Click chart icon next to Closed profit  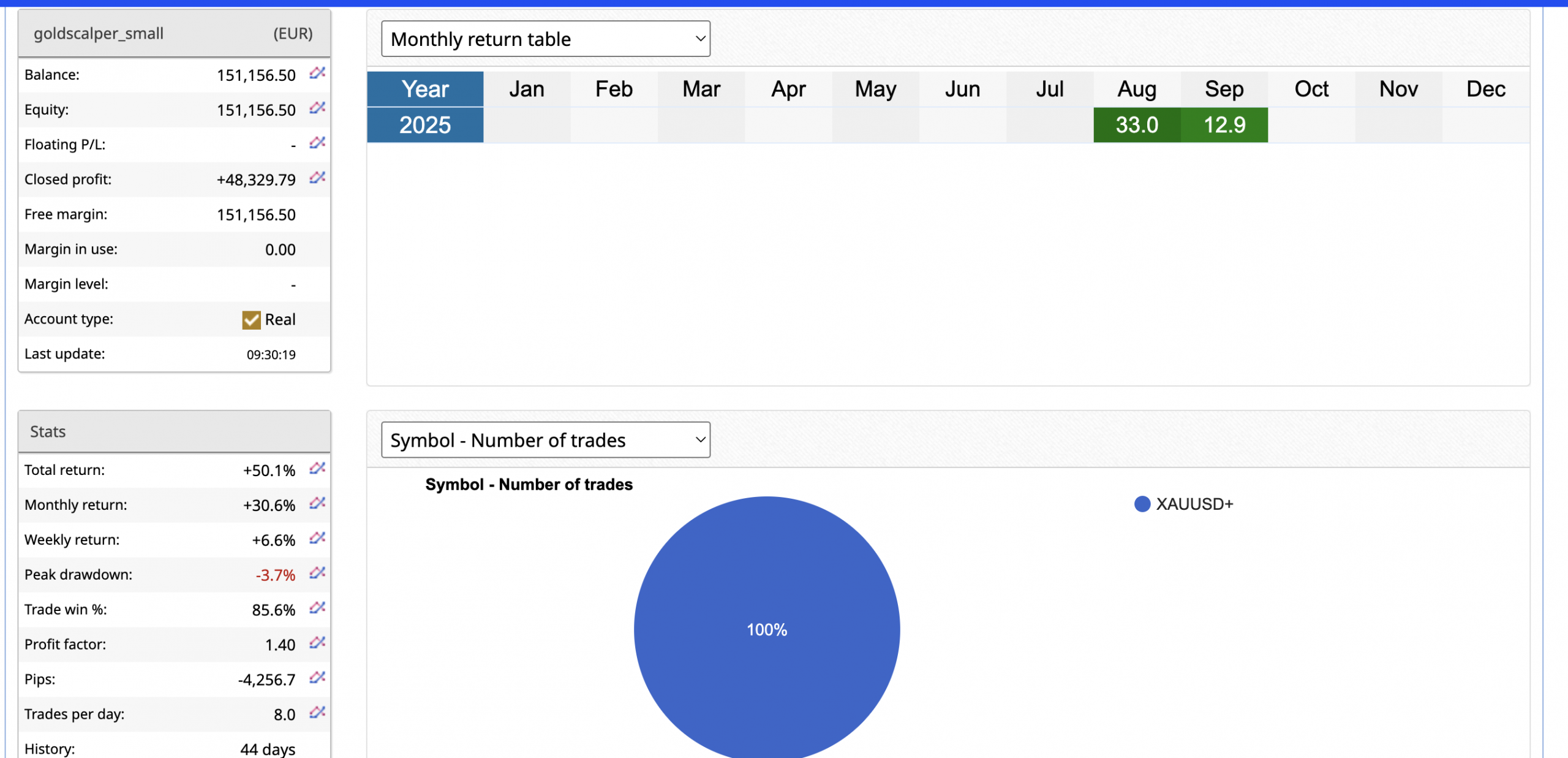(x=317, y=178)
